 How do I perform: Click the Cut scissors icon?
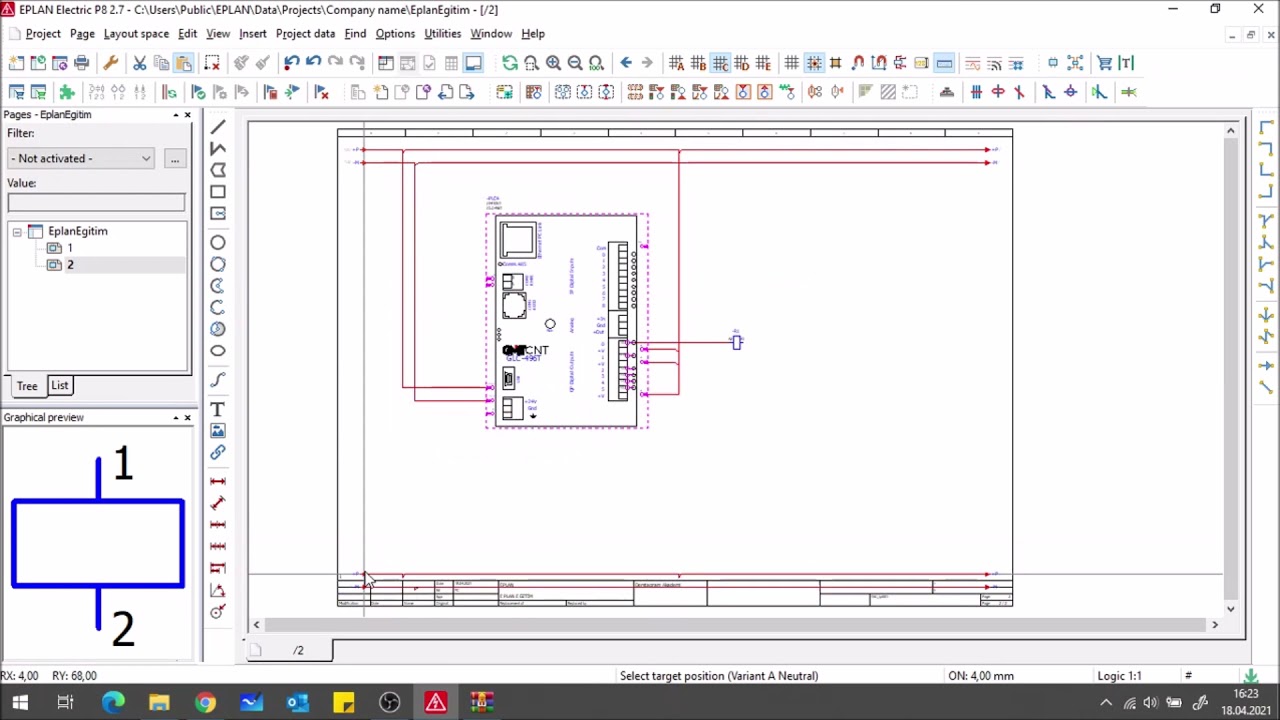(140, 63)
